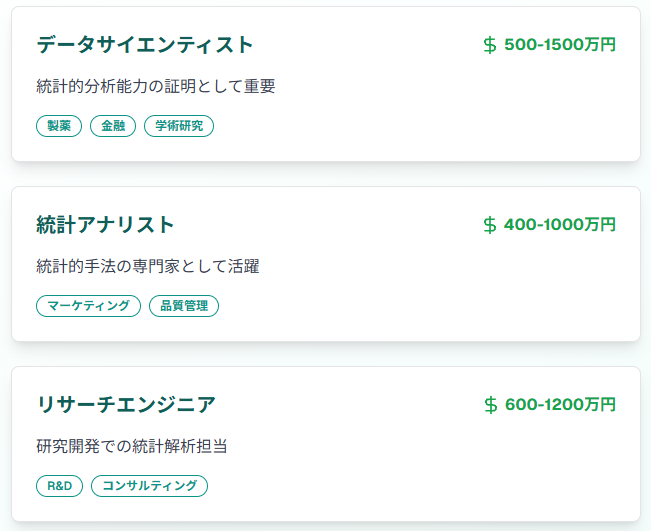The width and height of the screenshot is (651, 531).
Task: Select the 統計アナリスト card background
Action: pos(400,300)
